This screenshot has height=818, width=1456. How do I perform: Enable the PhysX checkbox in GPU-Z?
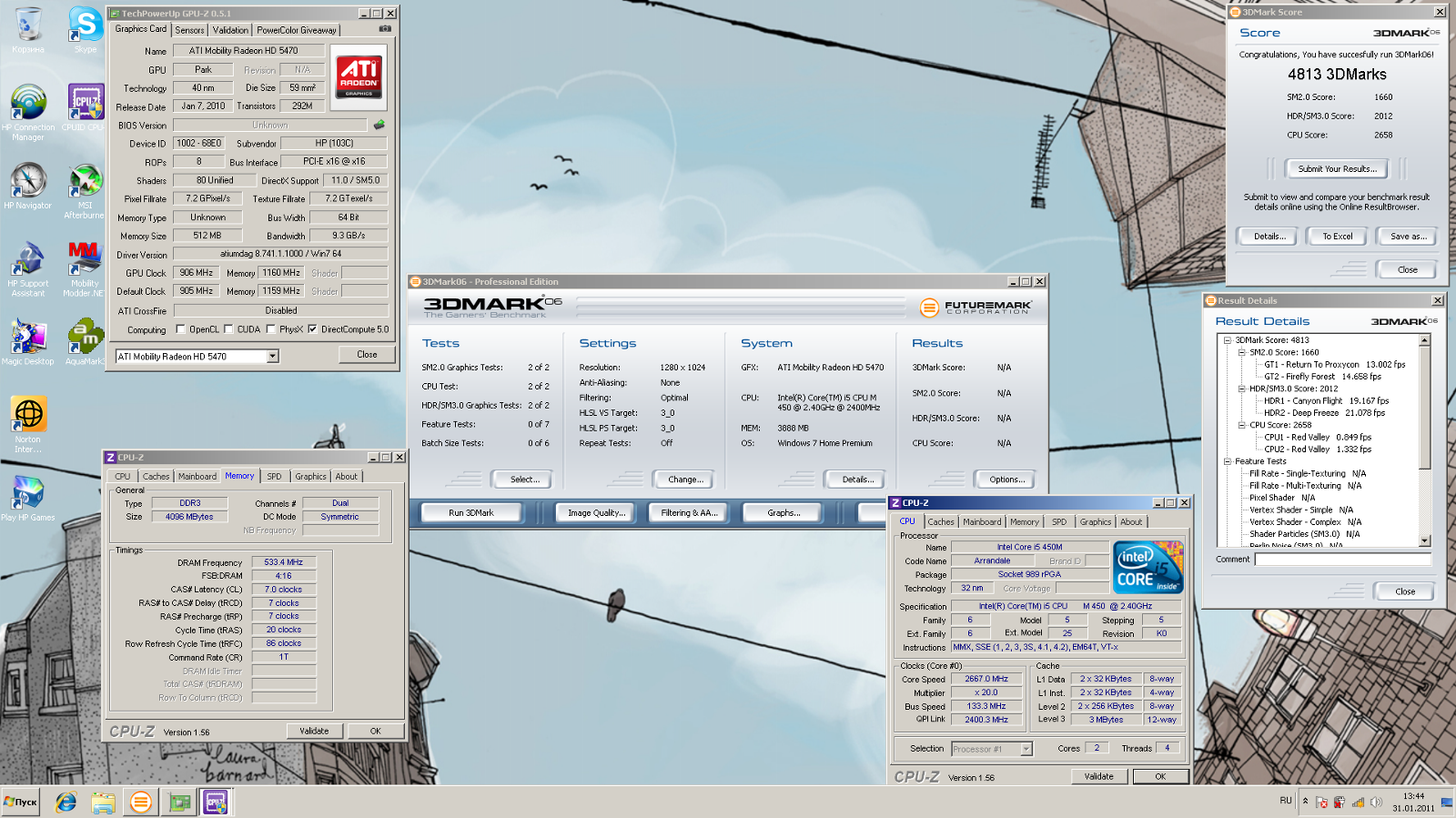pos(270,329)
